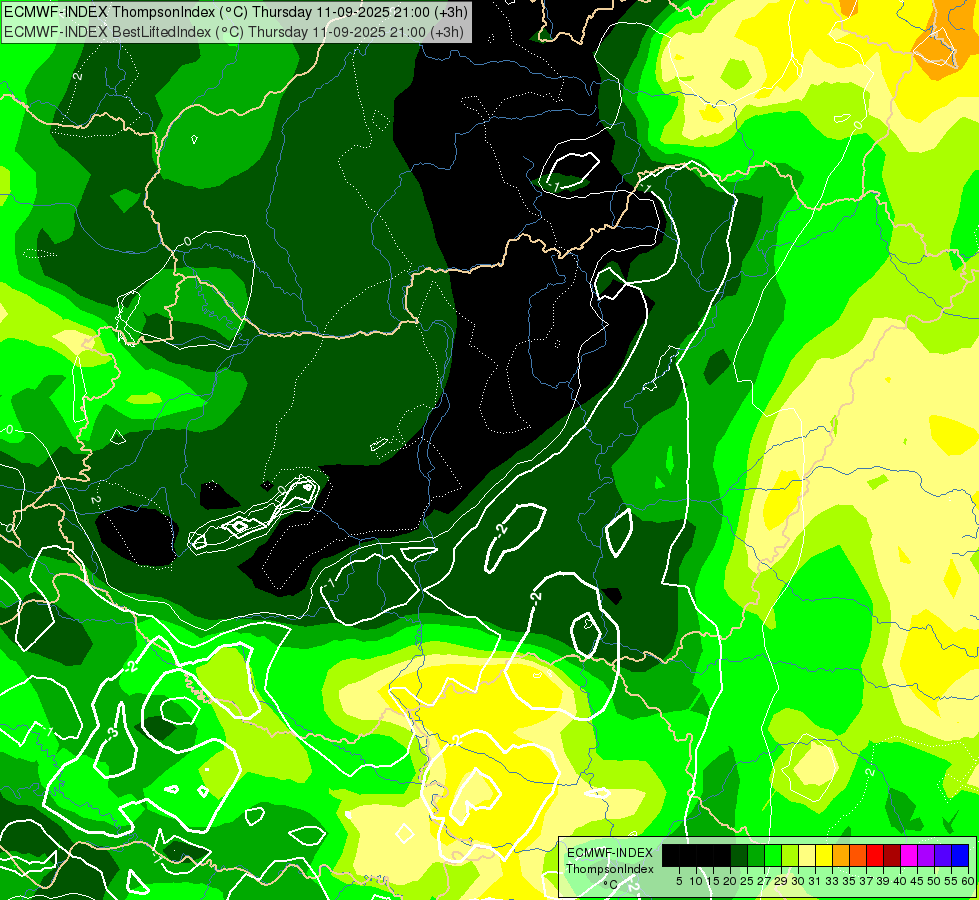Click the legend tick value 50
The height and width of the screenshot is (900, 979).
tap(934, 881)
